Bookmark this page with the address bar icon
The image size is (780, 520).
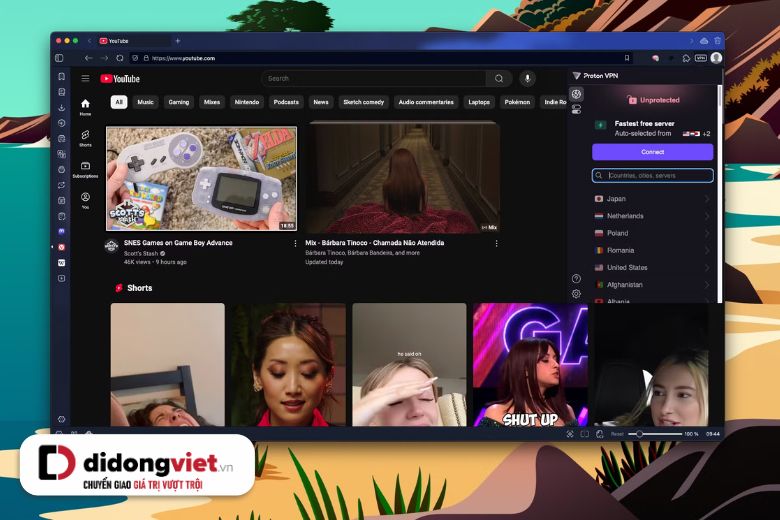pyautogui.click(x=627, y=58)
